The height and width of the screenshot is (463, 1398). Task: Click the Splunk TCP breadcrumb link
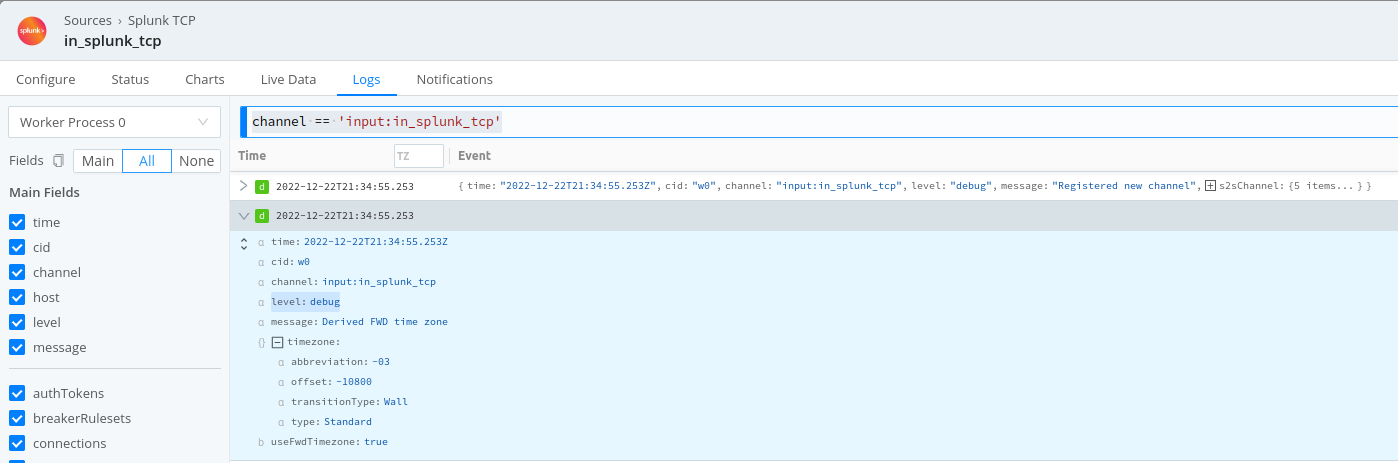tap(162, 20)
